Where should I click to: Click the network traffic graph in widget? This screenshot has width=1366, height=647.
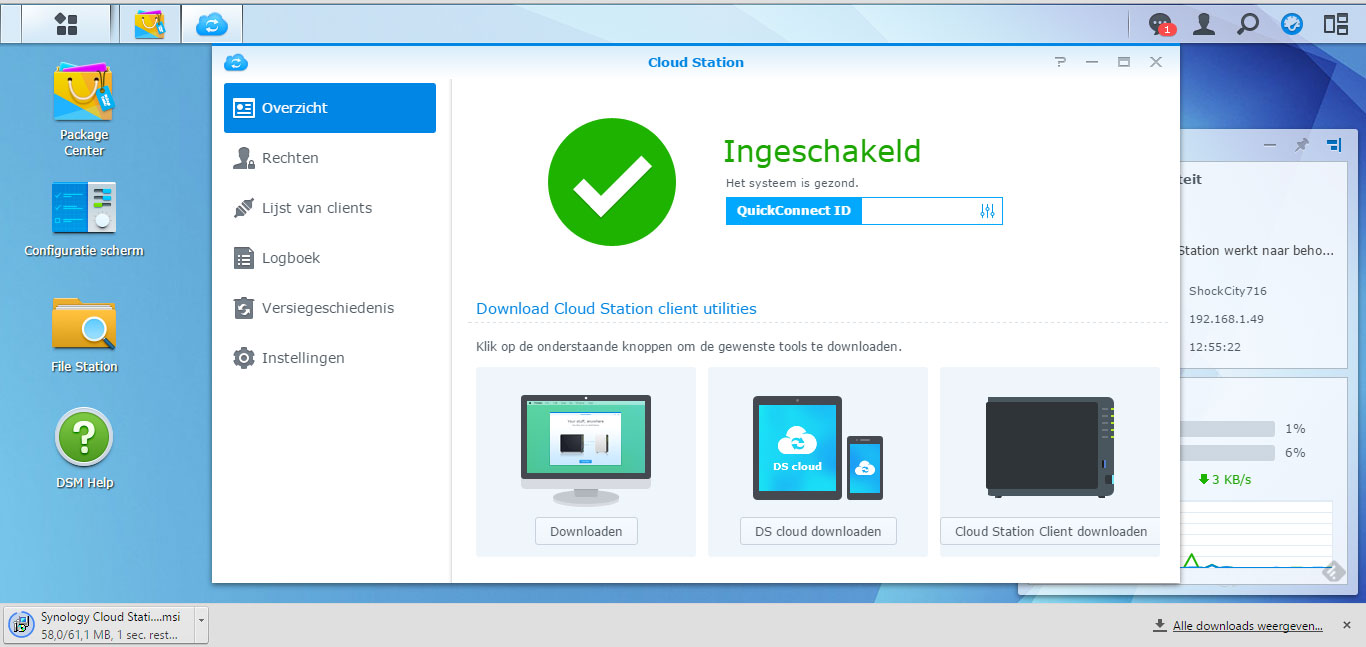coord(1256,535)
